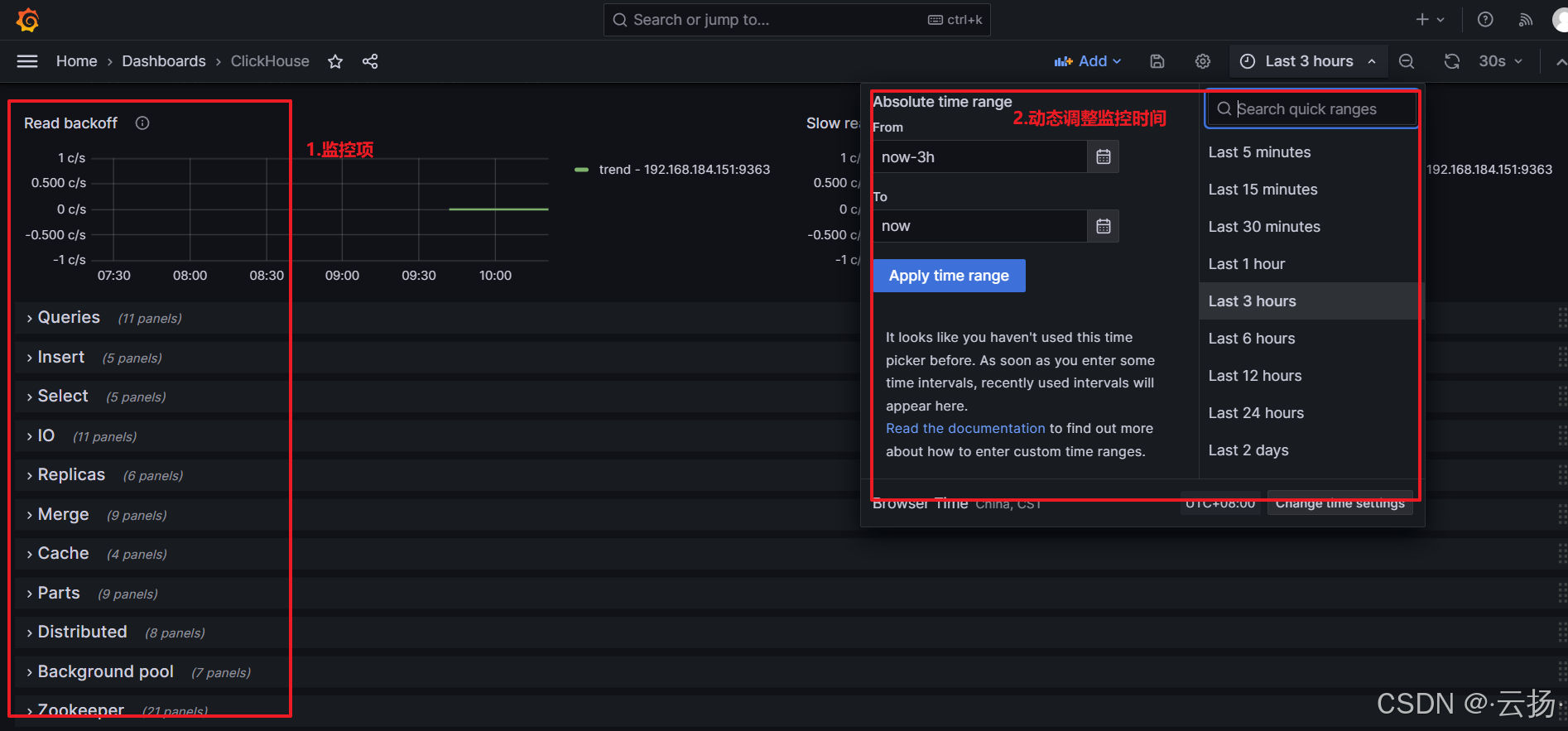Open the news RSS feed icon

1525,19
